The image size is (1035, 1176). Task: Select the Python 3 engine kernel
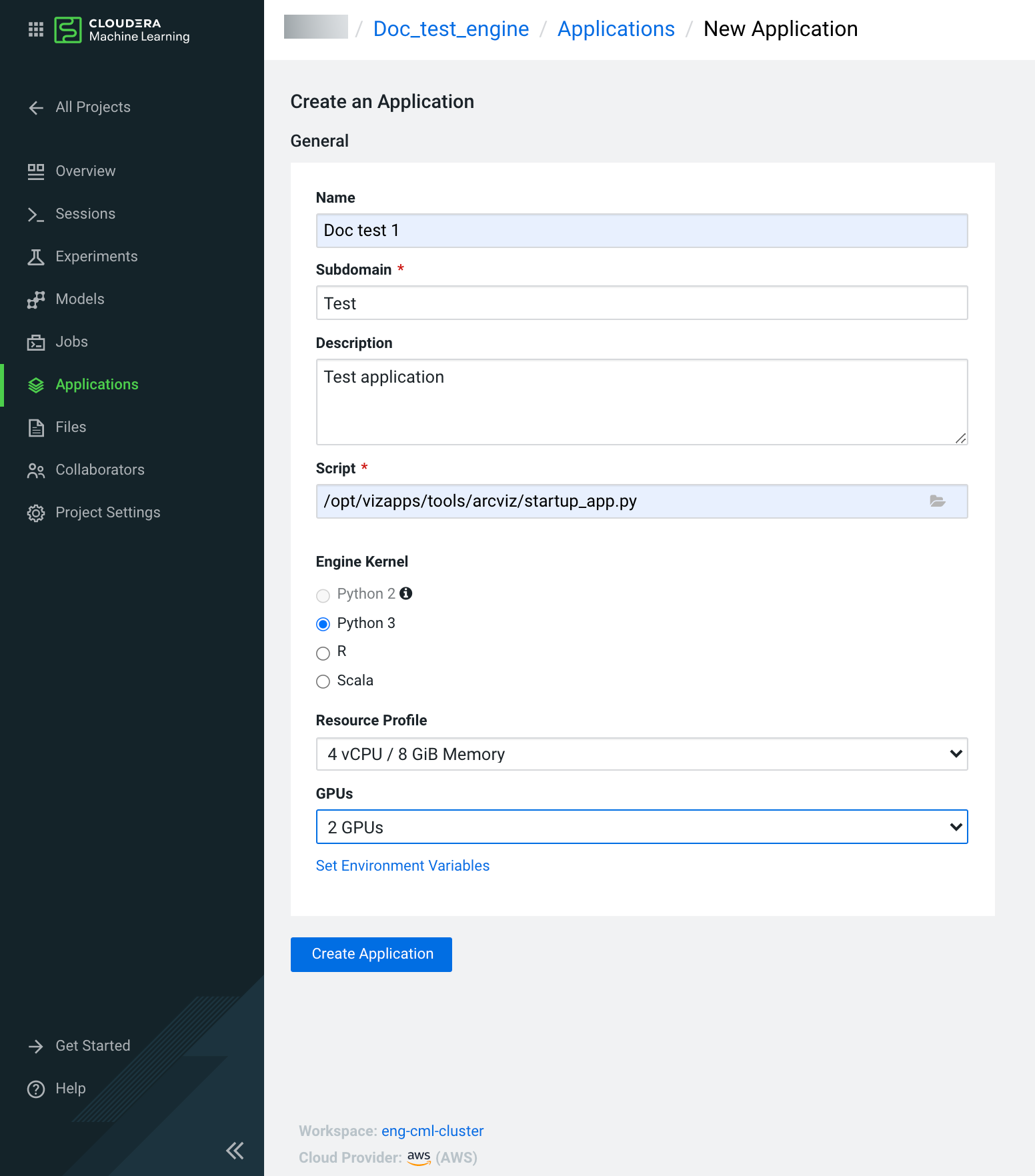(x=323, y=624)
